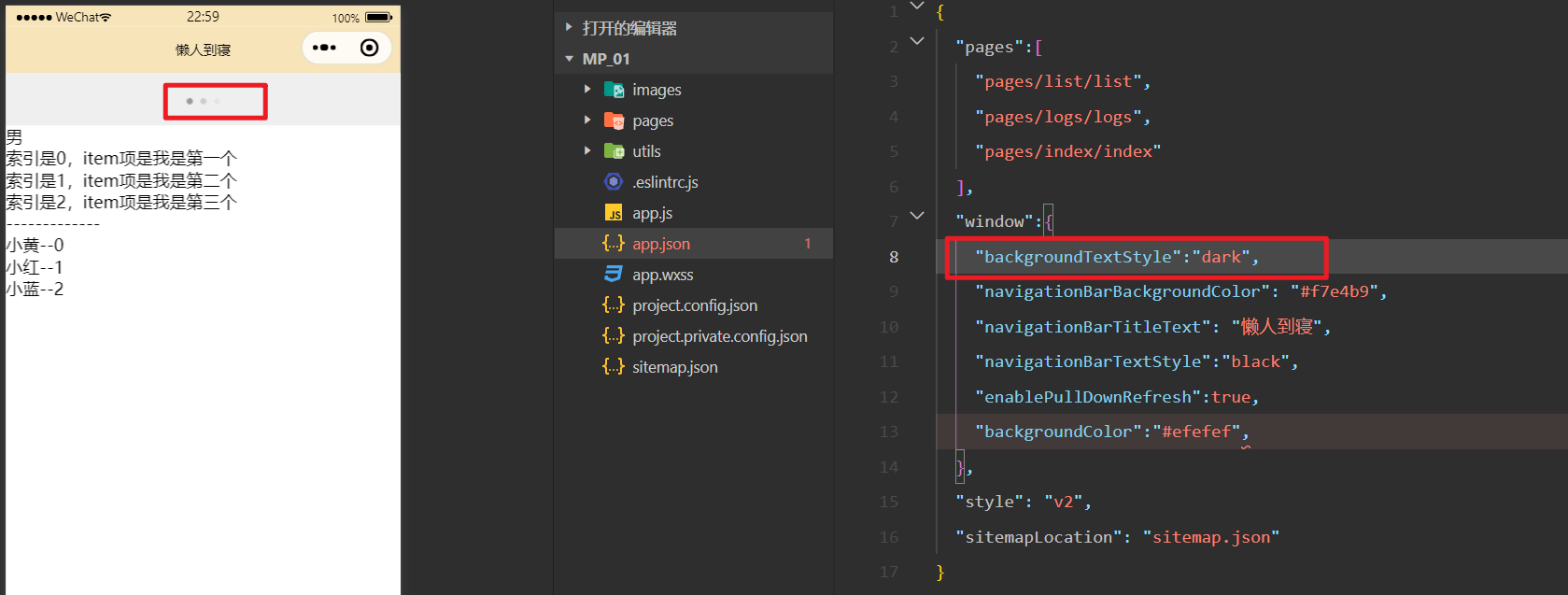
Task: Click the "black" text style value
Action: [1256, 361]
